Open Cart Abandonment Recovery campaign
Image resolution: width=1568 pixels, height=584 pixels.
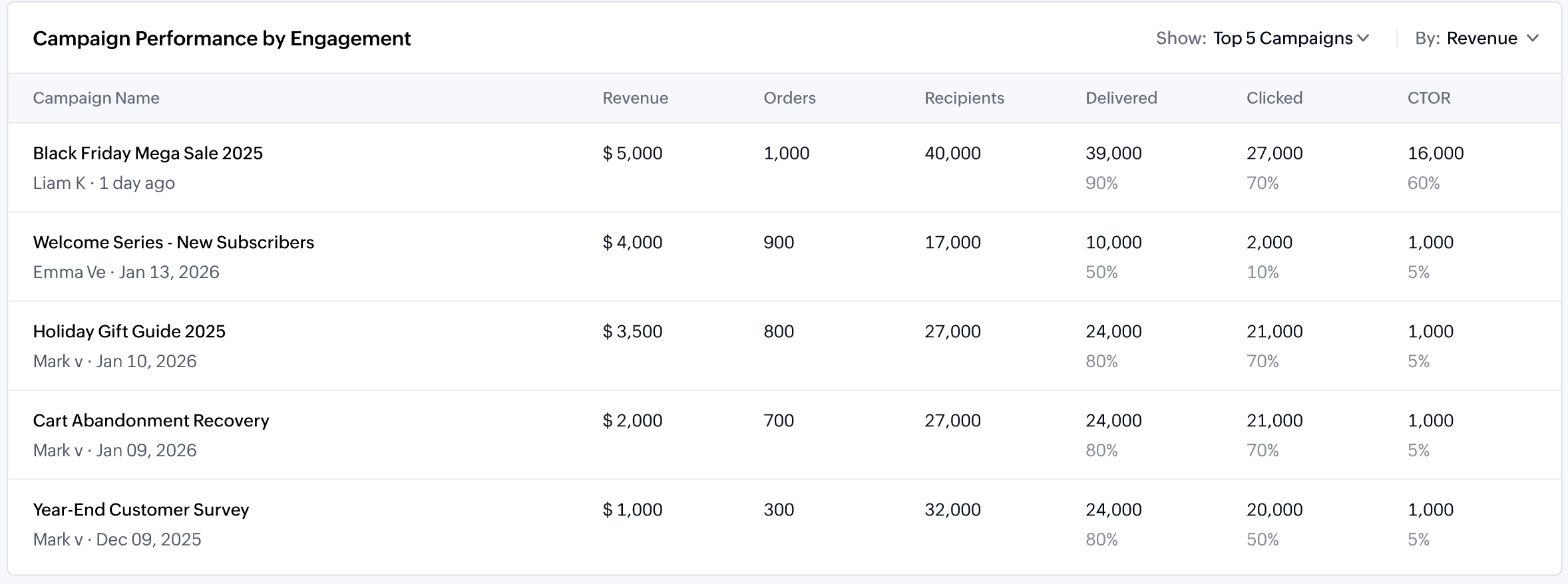151,420
